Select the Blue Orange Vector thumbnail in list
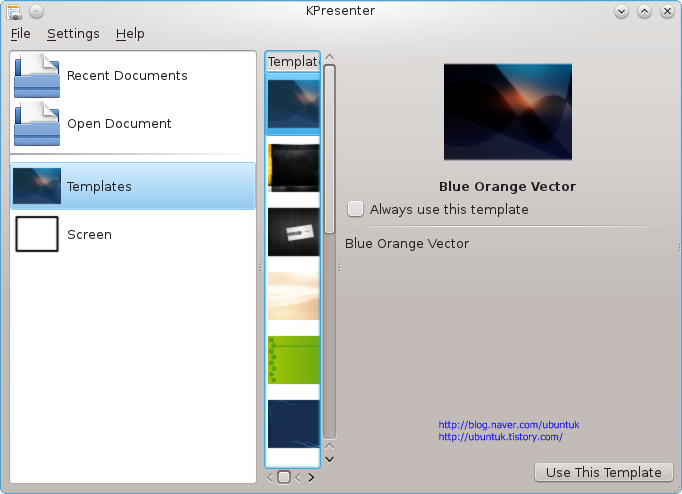The image size is (682, 494). click(294, 104)
